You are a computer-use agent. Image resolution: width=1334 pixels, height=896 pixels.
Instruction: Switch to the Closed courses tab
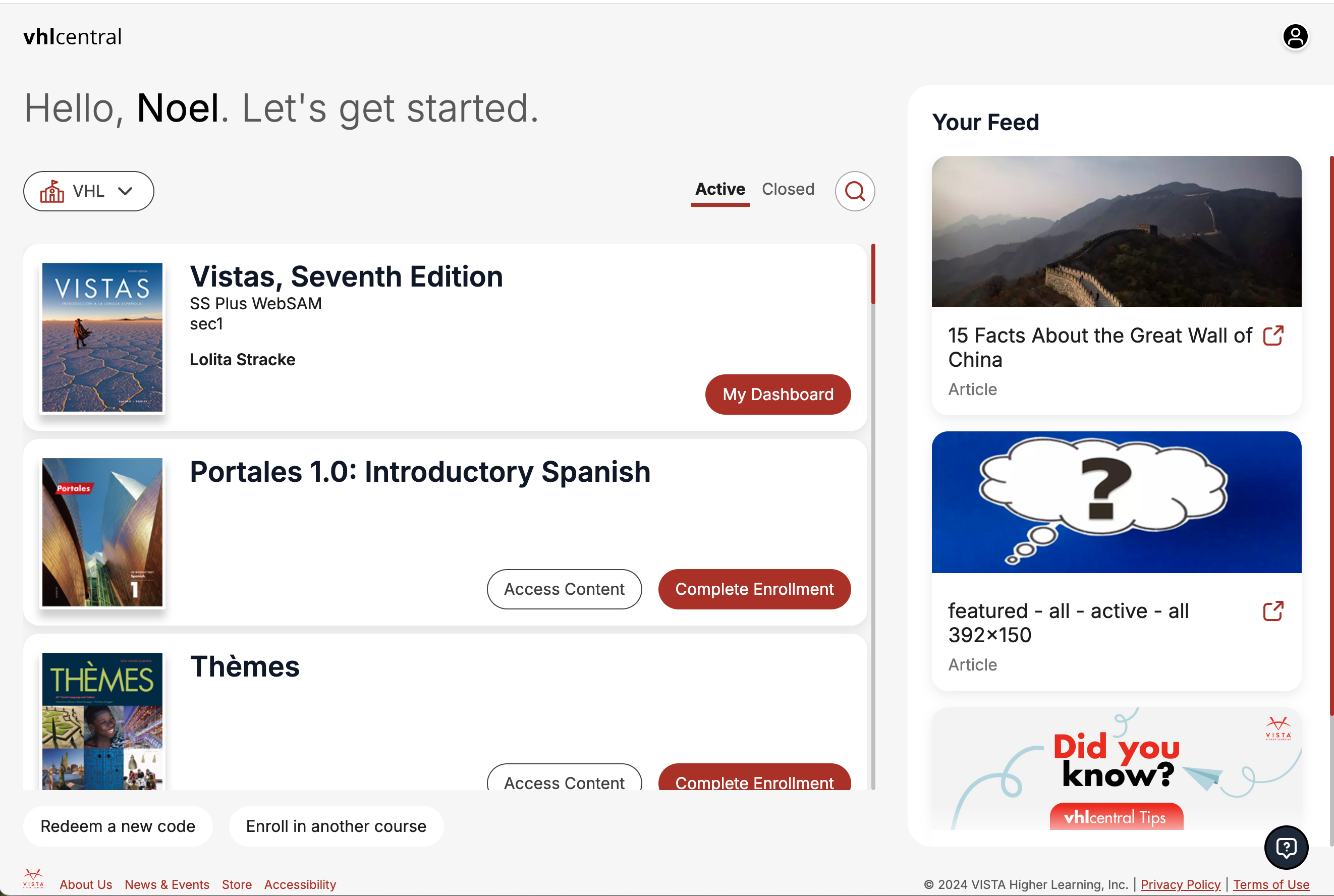coord(788,189)
